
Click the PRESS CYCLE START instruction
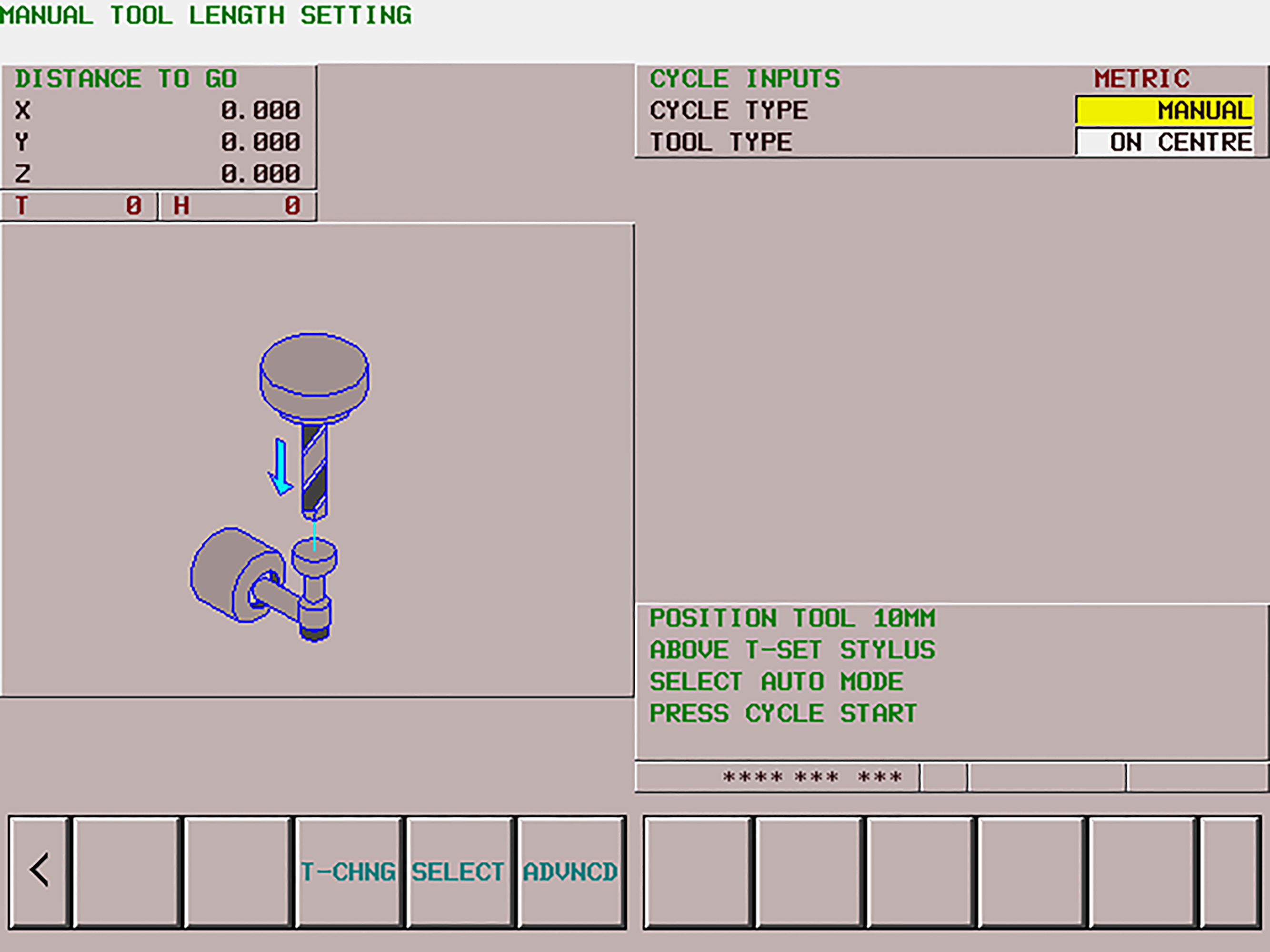pyautogui.click(x=783, y=713)
